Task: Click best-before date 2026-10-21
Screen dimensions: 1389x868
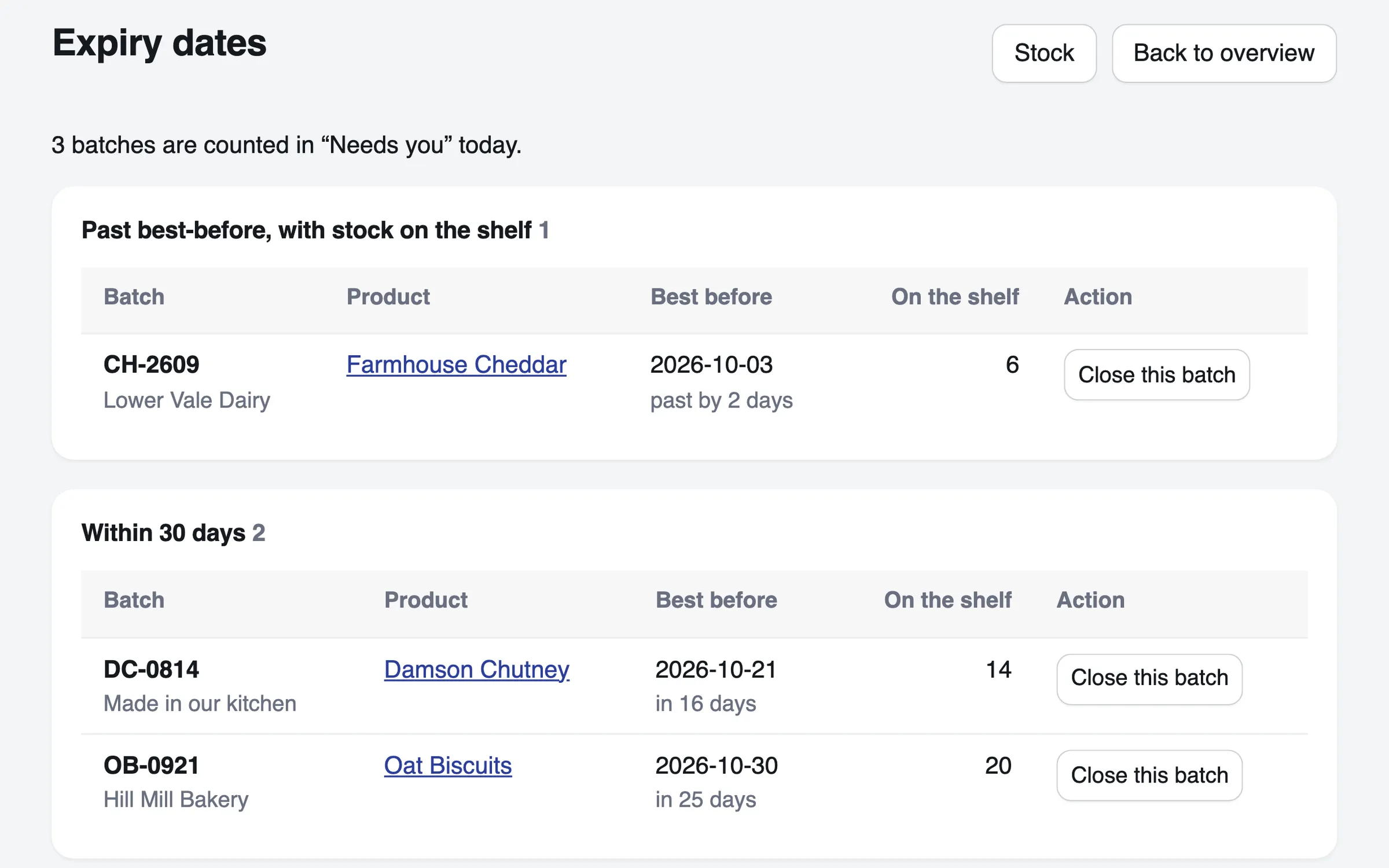Action: click(x=716, y=670)
